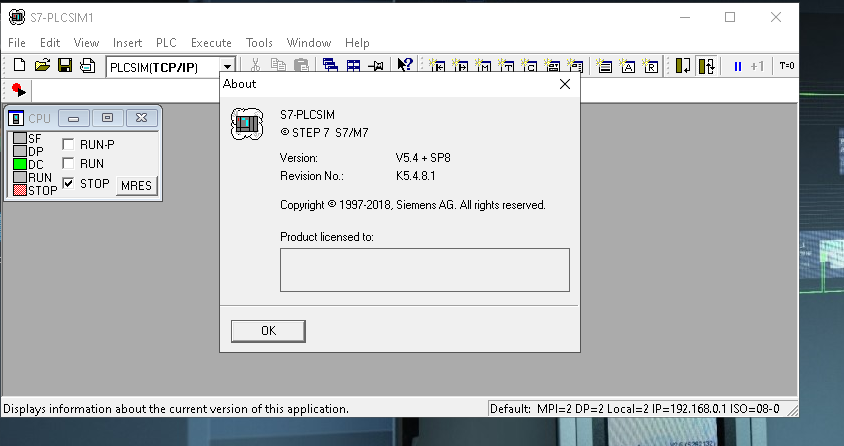Screen dimensions: 844x446
Task: Click the Save PLC floppy disk icon
Action: [64, 66]
